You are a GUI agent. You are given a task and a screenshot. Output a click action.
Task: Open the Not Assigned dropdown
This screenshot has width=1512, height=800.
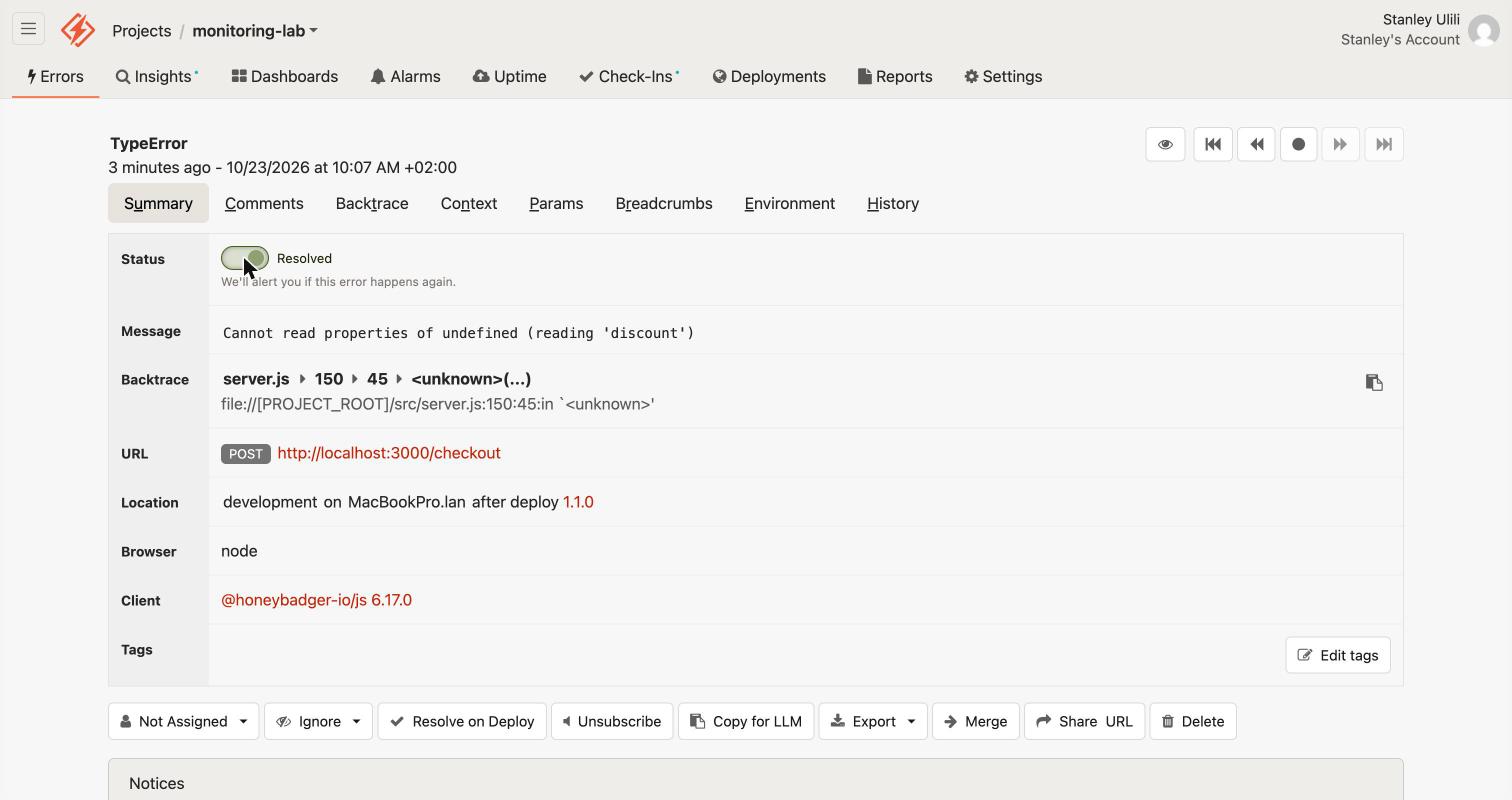pyautogui.click(x=183, y=721)
